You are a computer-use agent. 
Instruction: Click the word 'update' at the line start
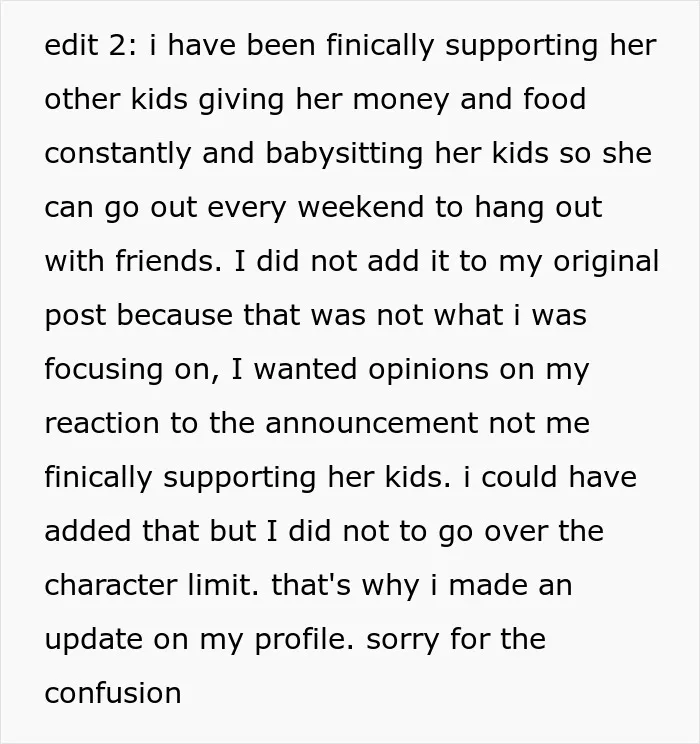[93, 641]
